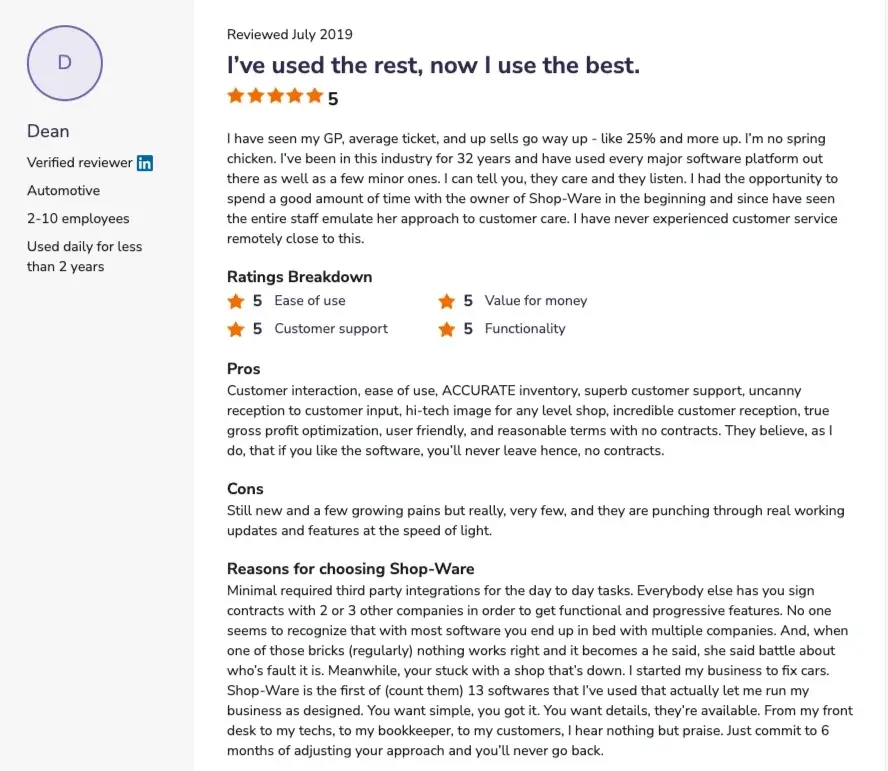This screenshot has height=771, width=888.
Task: Click the third overall rating star
Action: [x=275, y=97]
